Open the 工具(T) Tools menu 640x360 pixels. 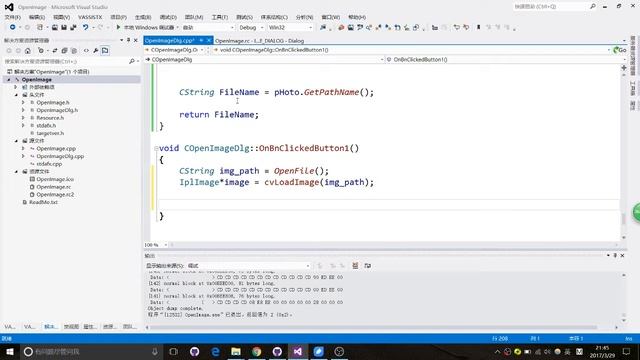[220, 17]
